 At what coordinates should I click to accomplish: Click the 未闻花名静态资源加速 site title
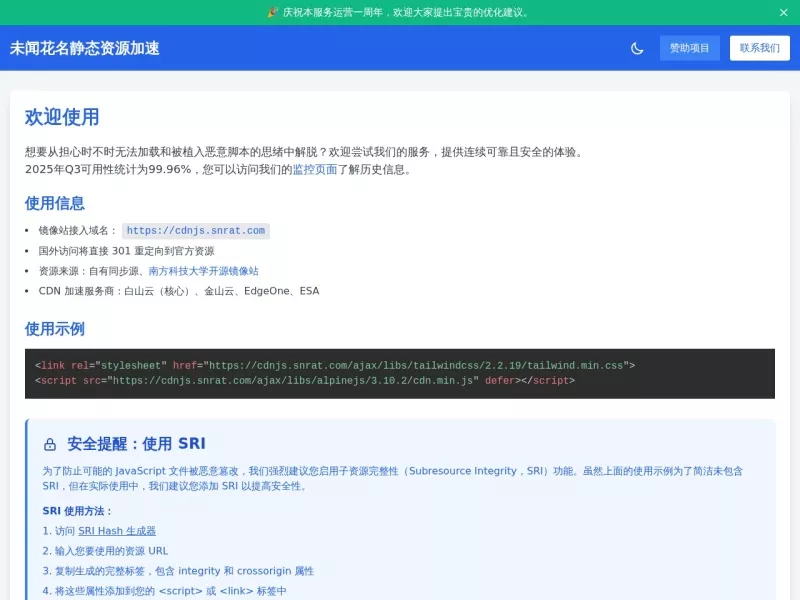(x=85, y=48)
